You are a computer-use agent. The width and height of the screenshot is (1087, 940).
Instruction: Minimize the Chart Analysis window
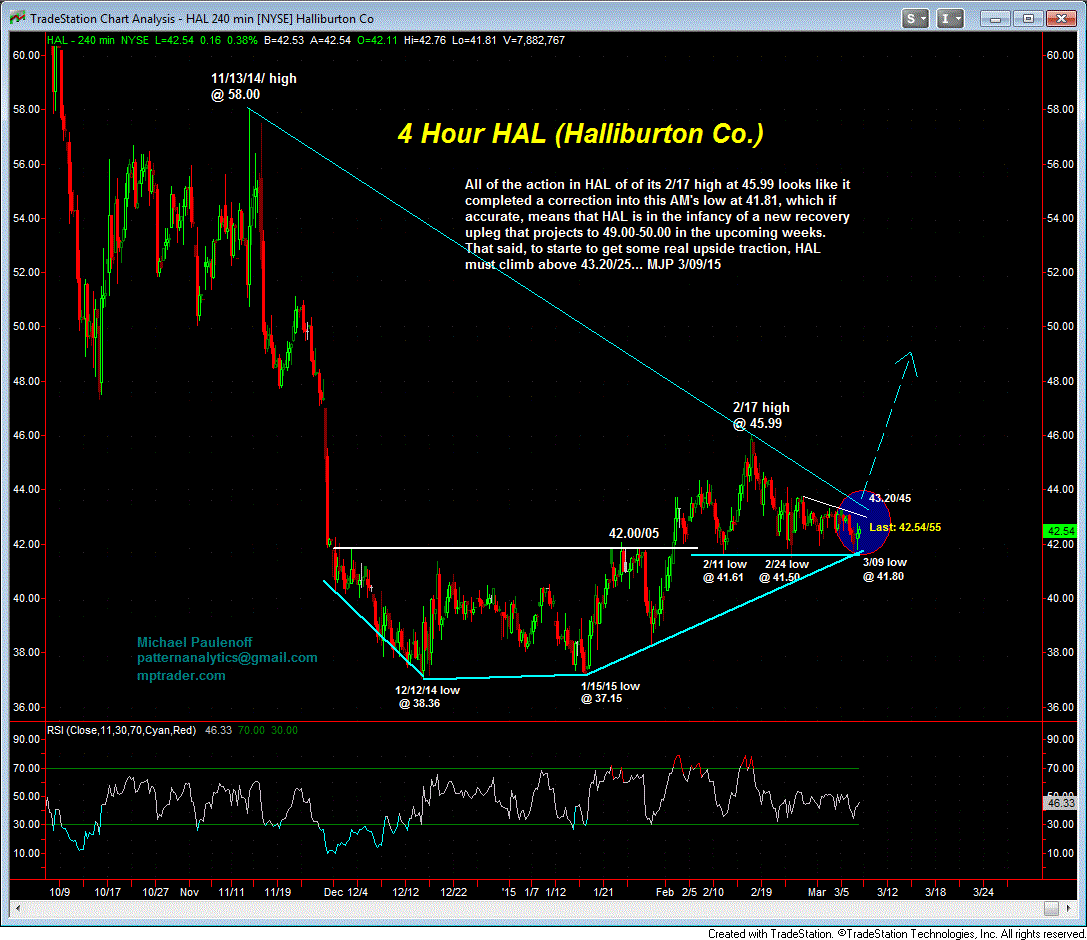[x=995, y=19]
